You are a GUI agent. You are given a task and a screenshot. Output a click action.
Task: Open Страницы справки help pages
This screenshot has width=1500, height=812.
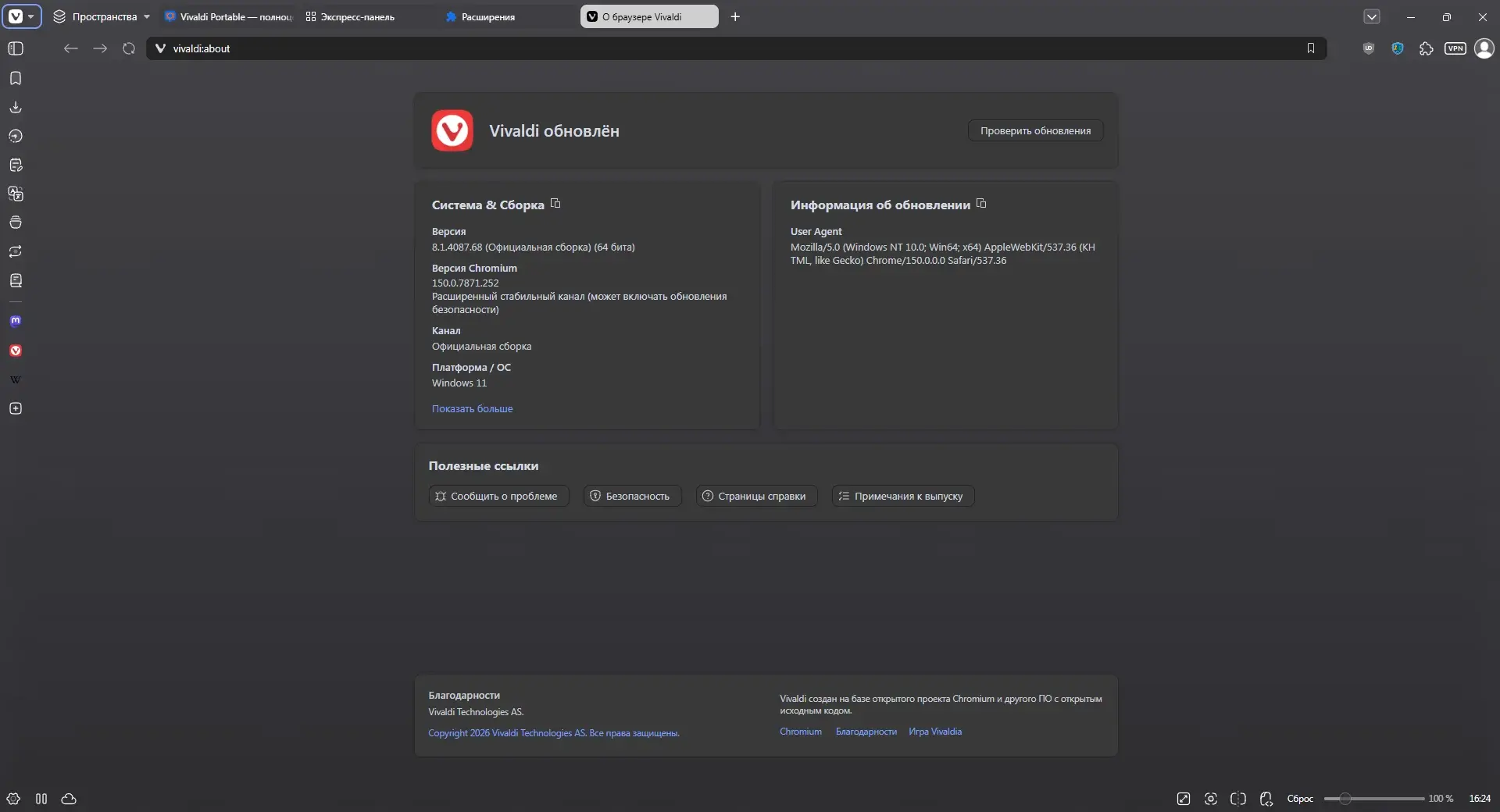tap(756, 496)
